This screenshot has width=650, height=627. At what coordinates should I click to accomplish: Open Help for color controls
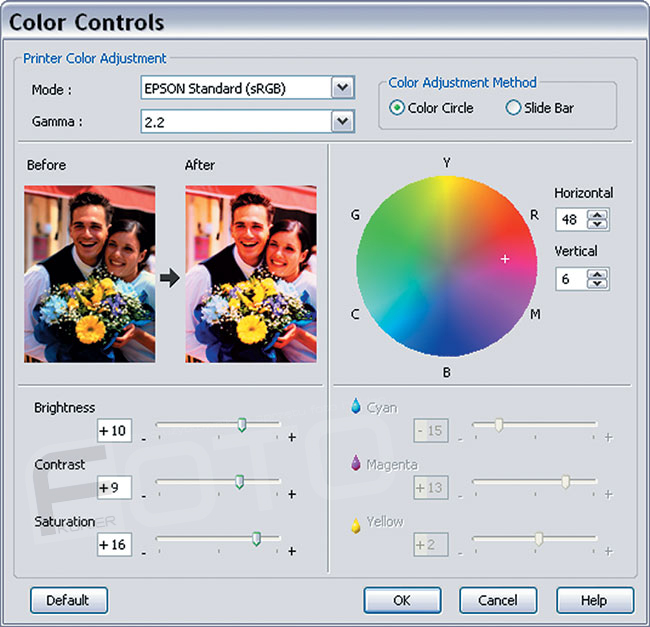(594, 600)
